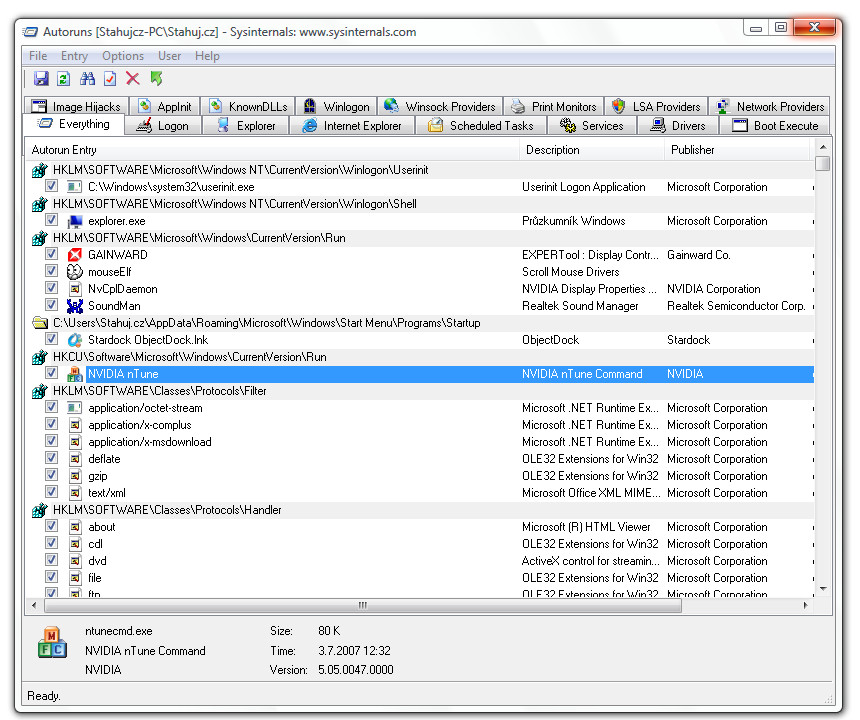This screenshot has width=860, height=720.
Task: Uncheck the userinit.exe checkbox
Action: coord(52,186)
